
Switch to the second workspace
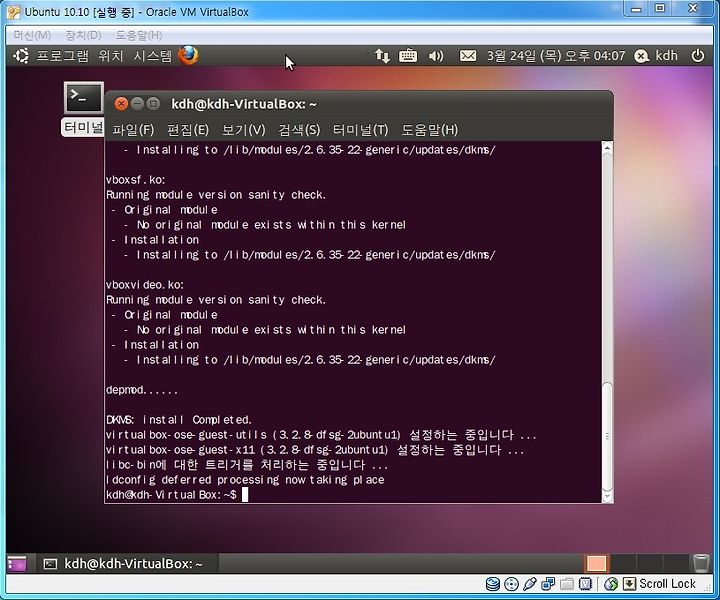(x=622, y=563)
